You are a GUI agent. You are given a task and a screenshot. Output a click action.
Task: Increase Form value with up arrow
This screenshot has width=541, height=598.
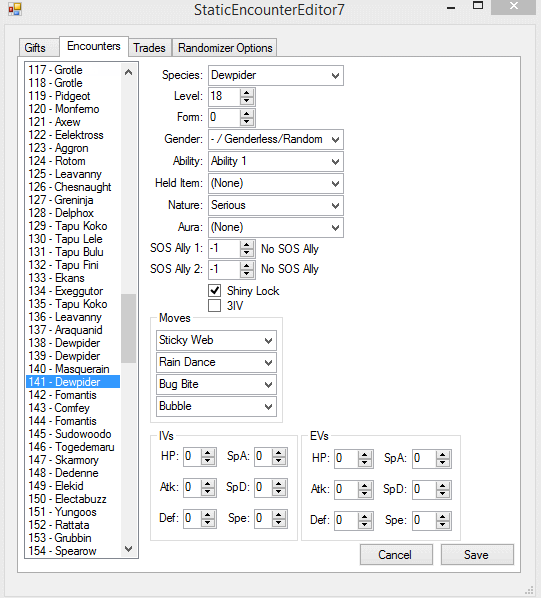coord(247,114)
